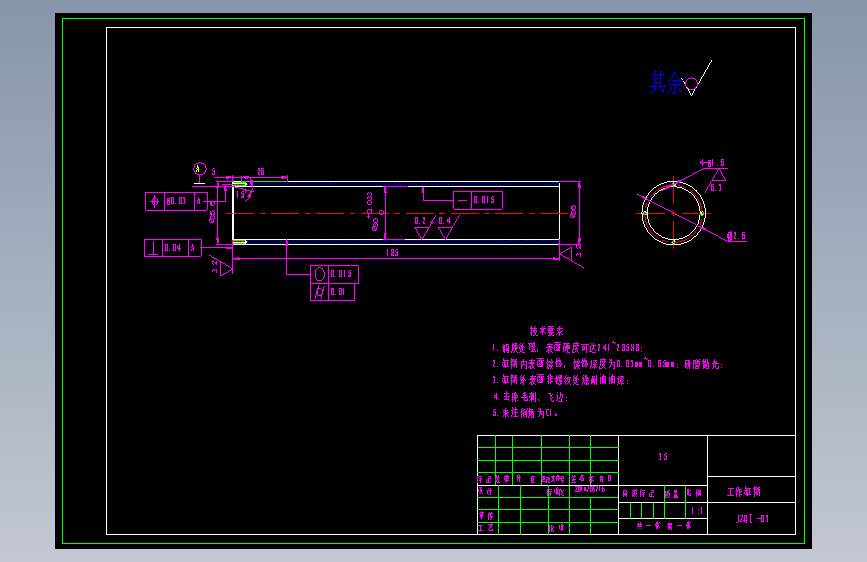
Task: Click the 0.04 perpendicularity tolerance value
Action: click(x=173, y=248)
